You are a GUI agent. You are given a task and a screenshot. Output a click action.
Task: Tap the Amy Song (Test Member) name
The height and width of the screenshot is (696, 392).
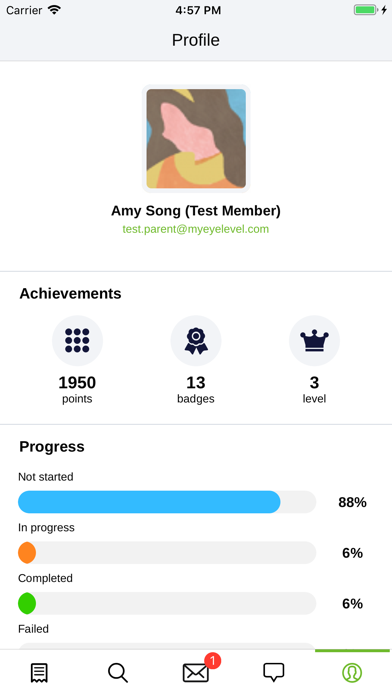coord(196,210)
